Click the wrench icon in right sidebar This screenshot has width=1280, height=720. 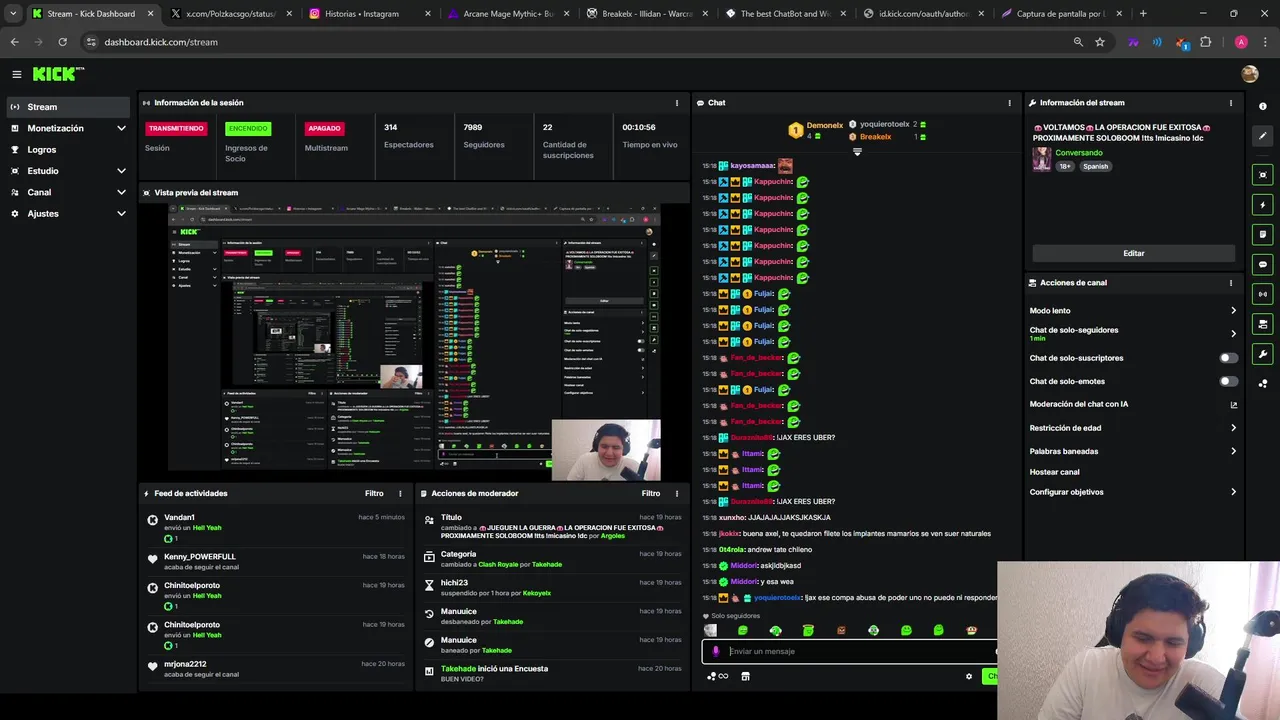1263,354
